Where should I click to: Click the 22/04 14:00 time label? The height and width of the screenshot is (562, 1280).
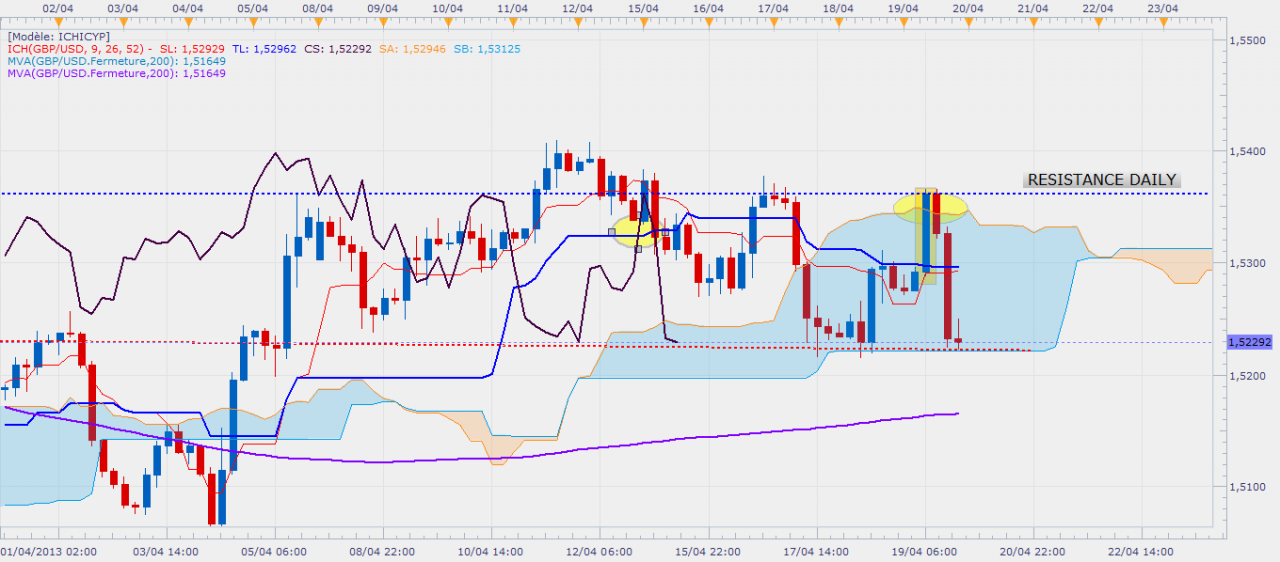pyautogui.click(x=1139, y=551)
